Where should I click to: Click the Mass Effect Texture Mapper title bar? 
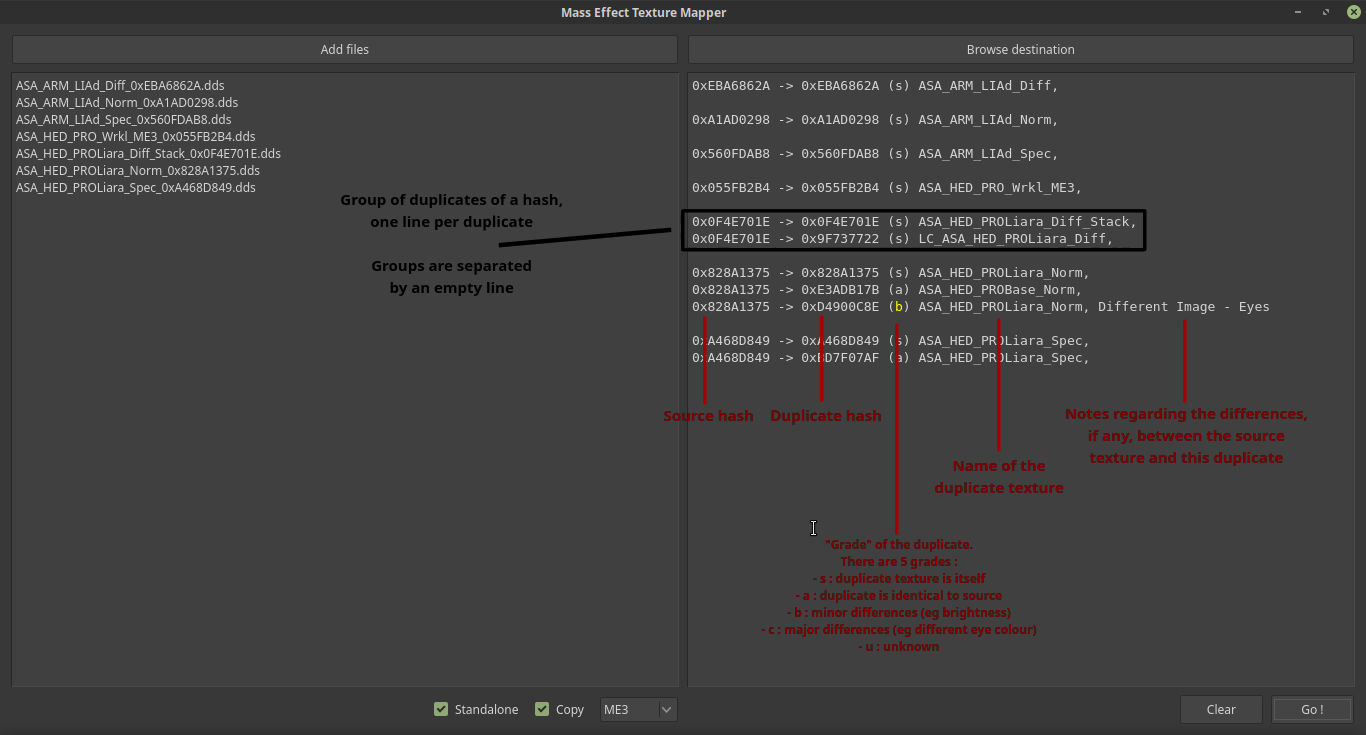click(644, 12)
